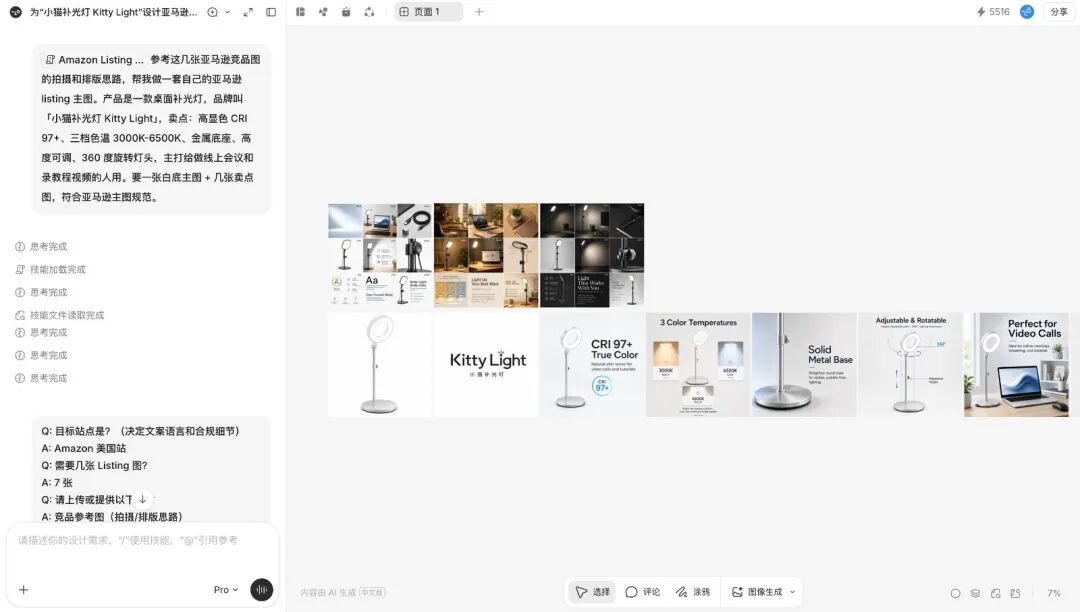1080x612 pixels.
Task: Select the white-background lamp main image
Action: point(380,365)
